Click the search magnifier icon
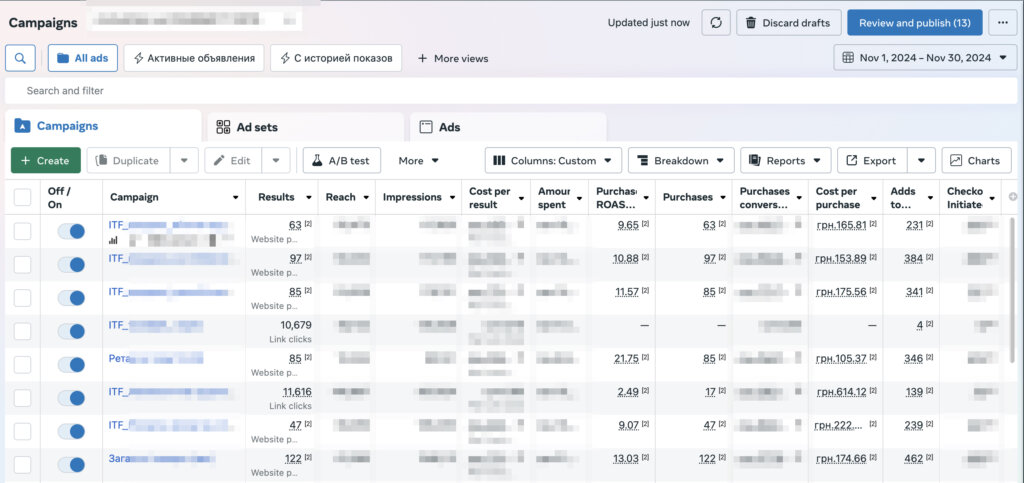Image resolution: width=1024 pixels, height=483 pixels. (x=21, y=58)
